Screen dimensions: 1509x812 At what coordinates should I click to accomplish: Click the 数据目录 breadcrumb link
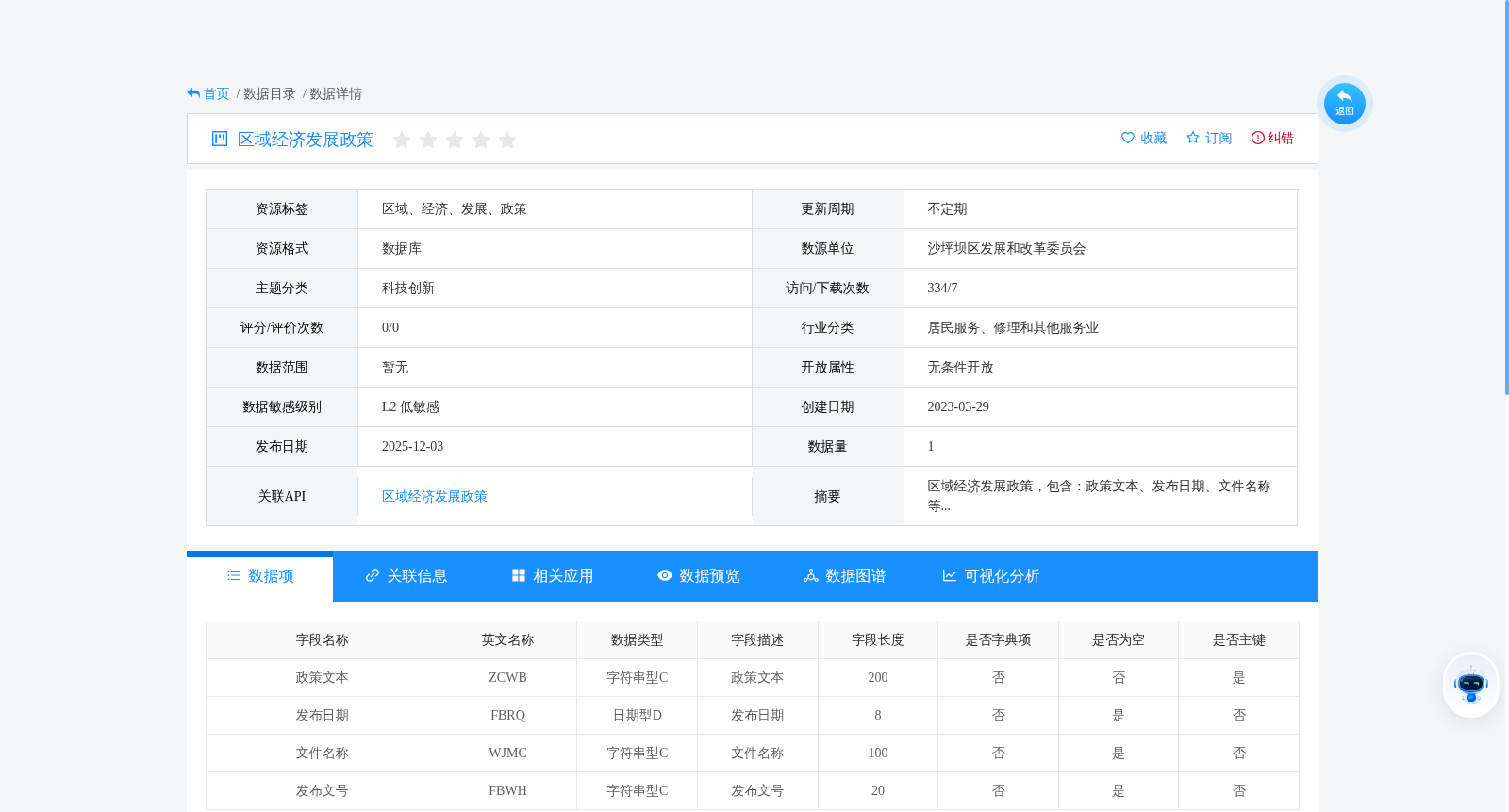click(x=270, y=93)
